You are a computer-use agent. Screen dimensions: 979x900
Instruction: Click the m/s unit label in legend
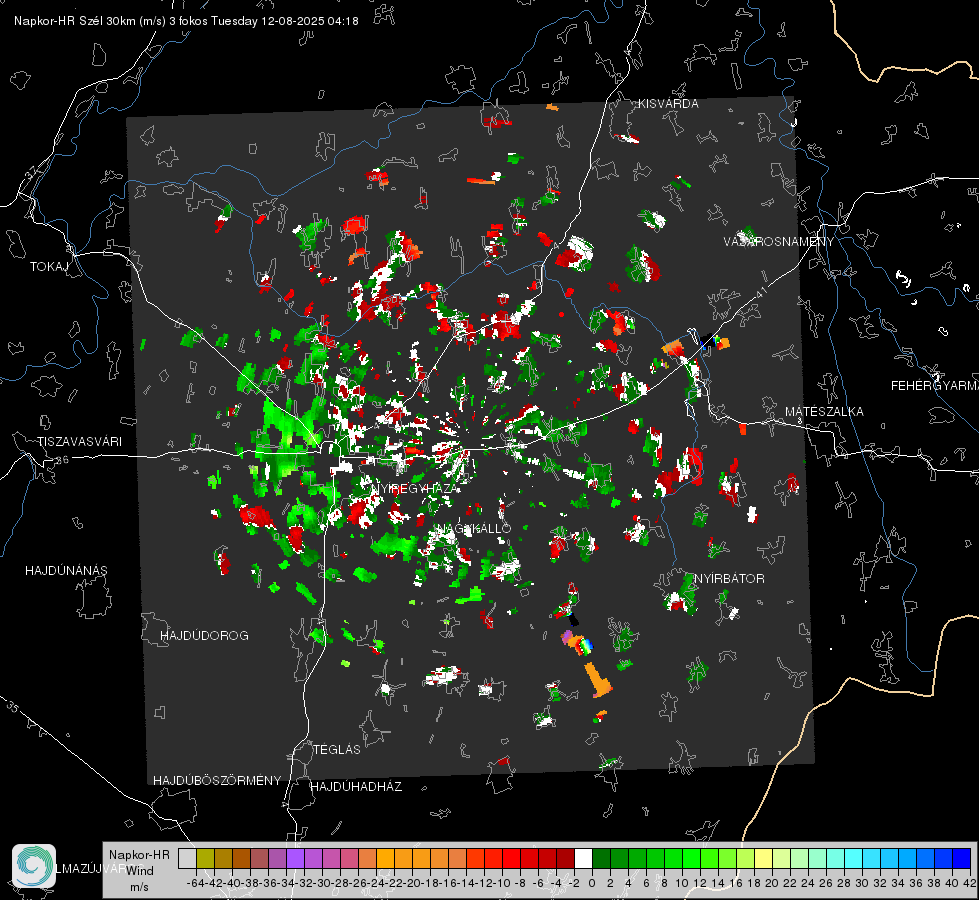139,887
